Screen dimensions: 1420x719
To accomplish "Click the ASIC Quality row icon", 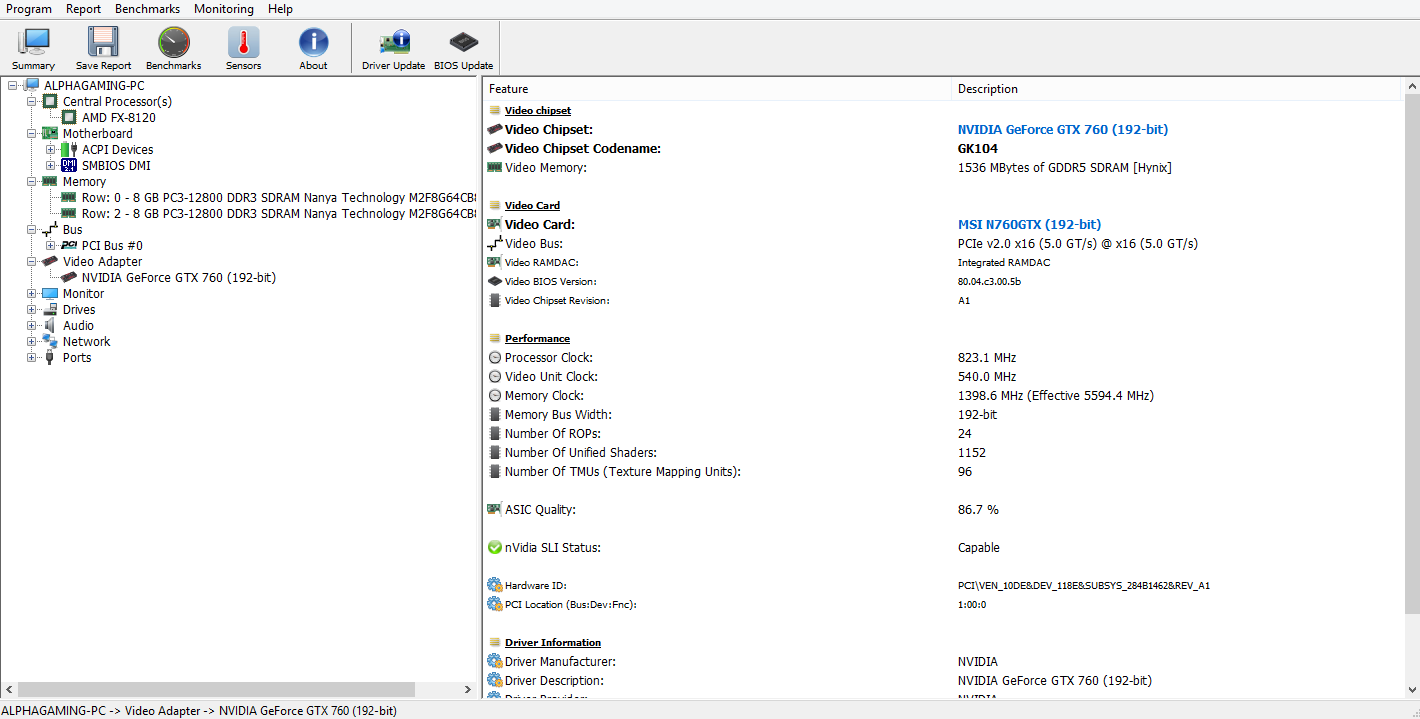I will point(494,509).
